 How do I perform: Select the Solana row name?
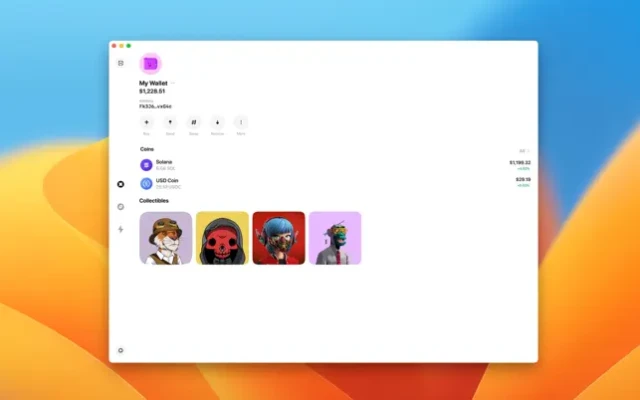tap(164, 162)
